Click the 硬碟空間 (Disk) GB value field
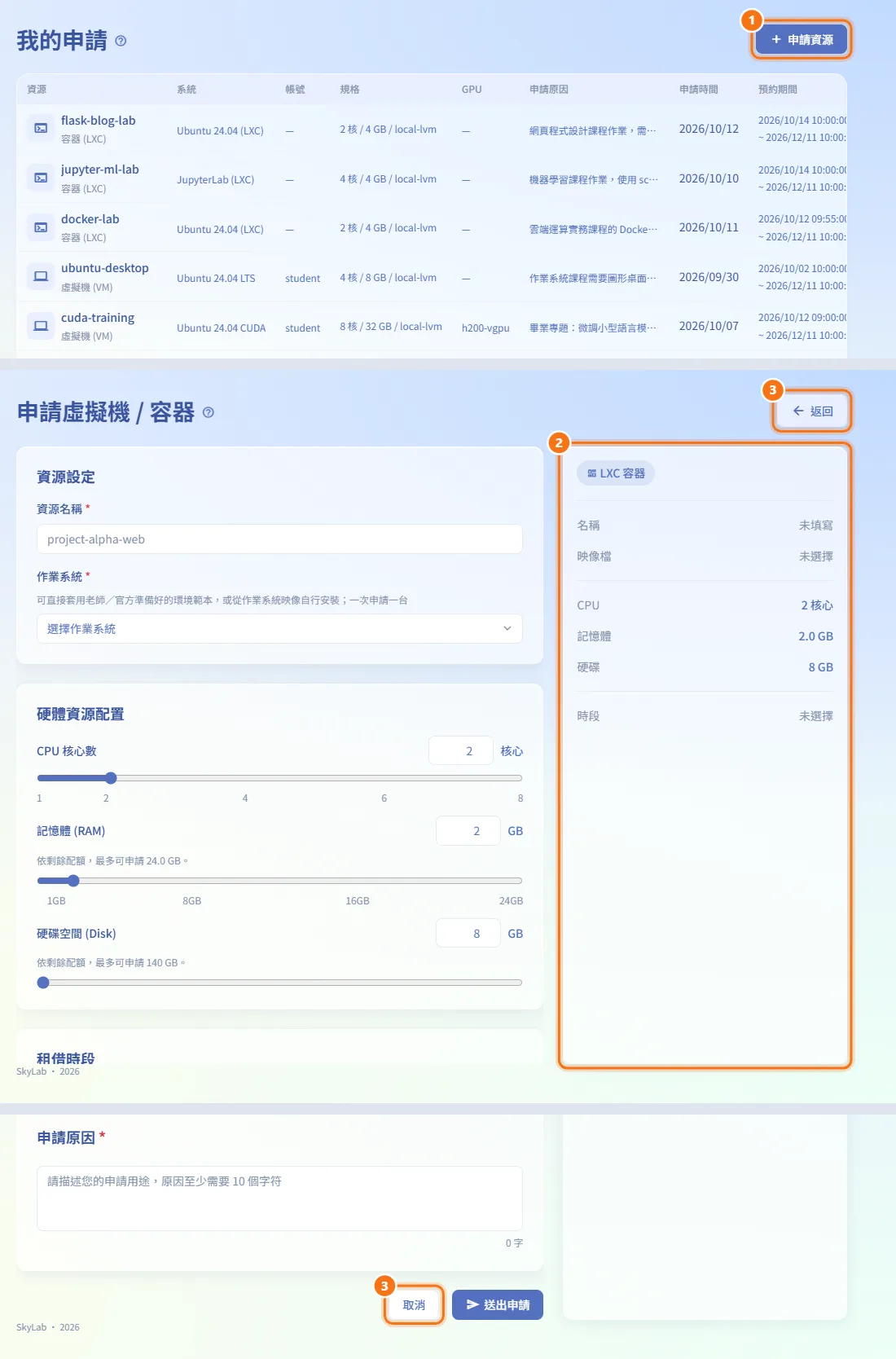 468,934
